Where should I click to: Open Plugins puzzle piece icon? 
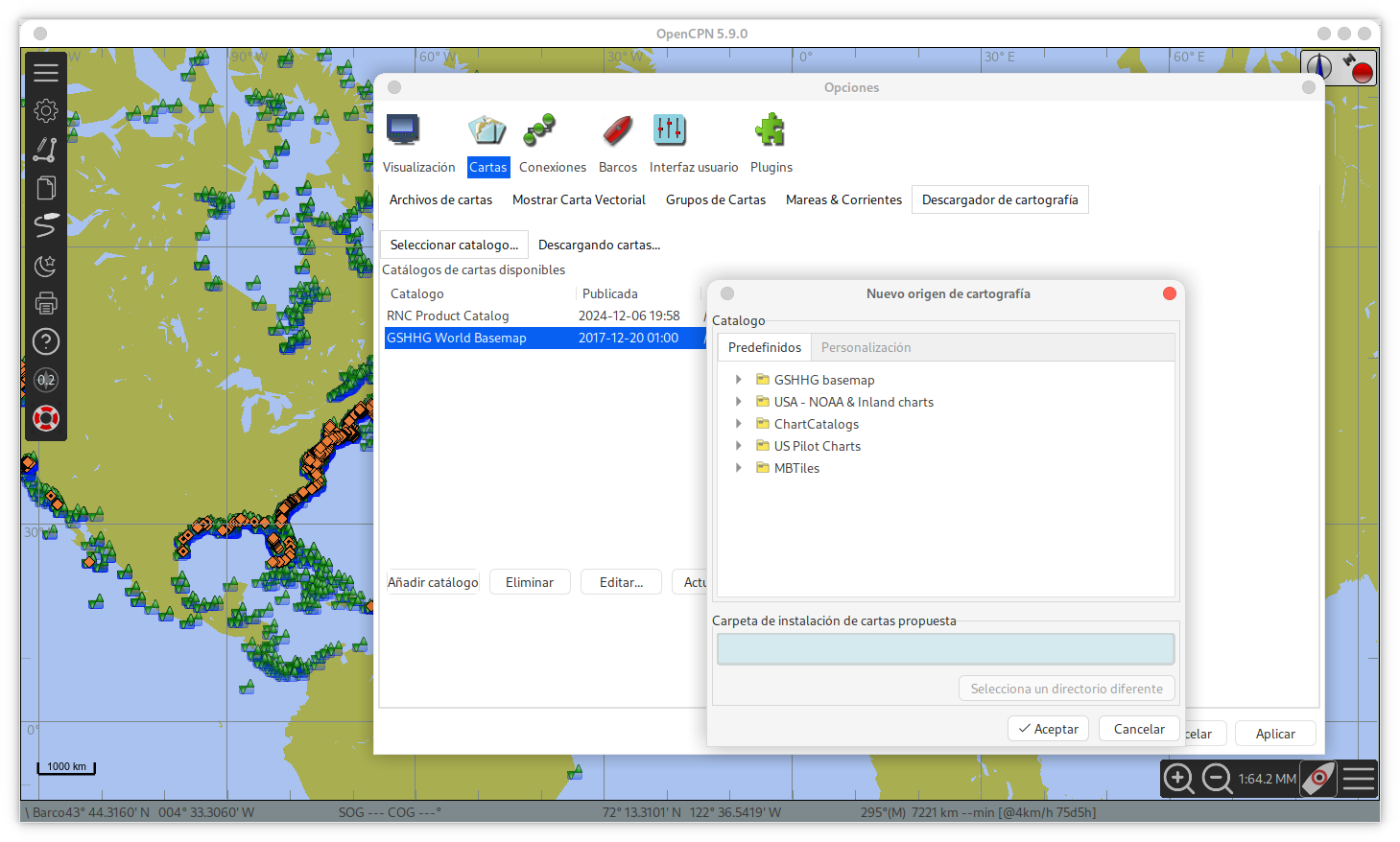[770, 129]
